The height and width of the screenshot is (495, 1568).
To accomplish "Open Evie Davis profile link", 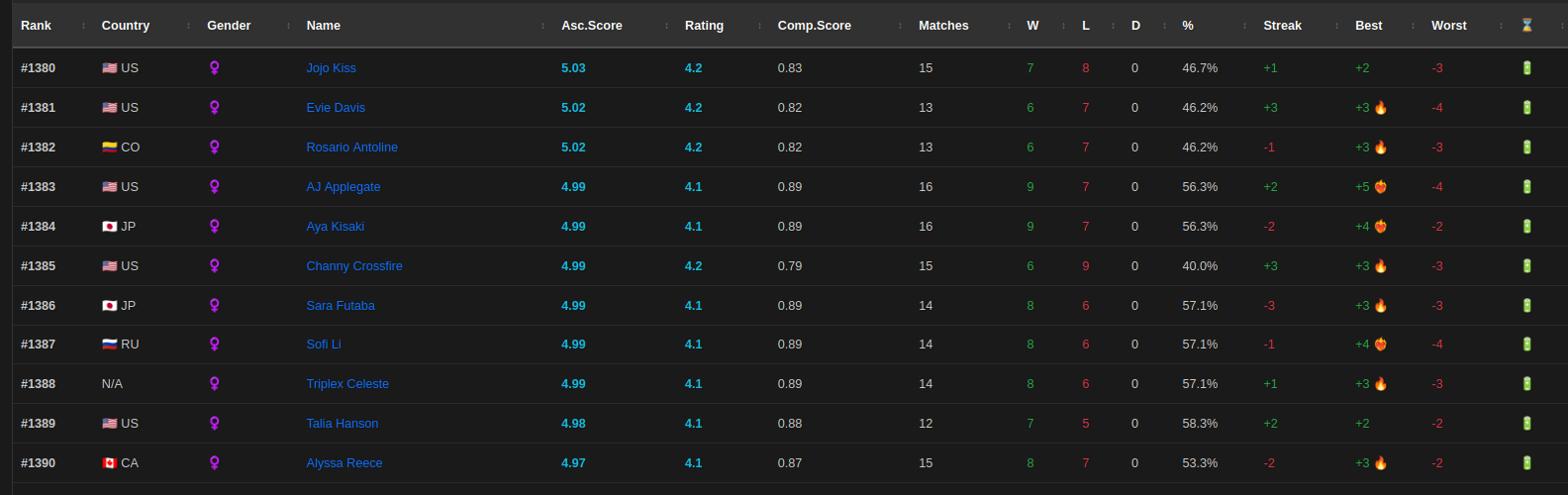I will tap(336, 108).
